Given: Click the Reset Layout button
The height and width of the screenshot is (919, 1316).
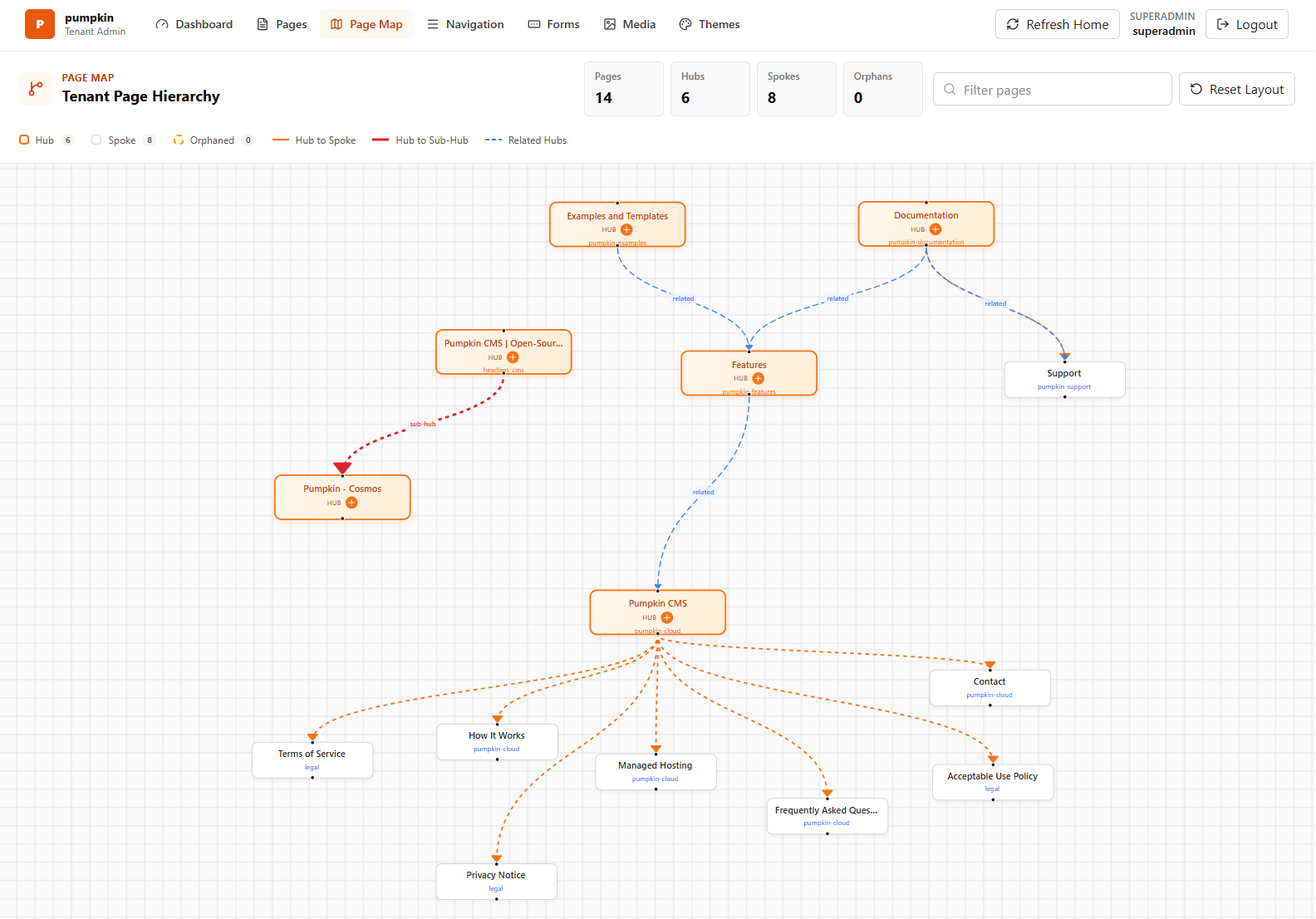Looking at the screenshot, I should pos(1237,89).
